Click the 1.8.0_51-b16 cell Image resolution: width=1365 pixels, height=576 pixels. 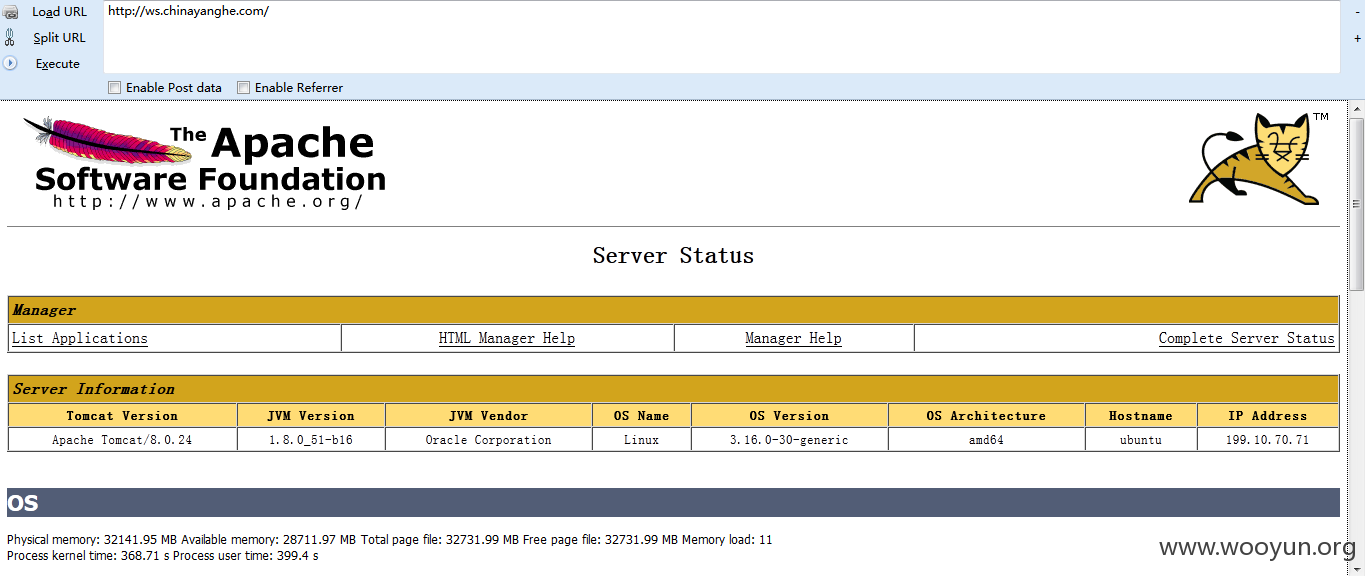(x=311, y=440)
